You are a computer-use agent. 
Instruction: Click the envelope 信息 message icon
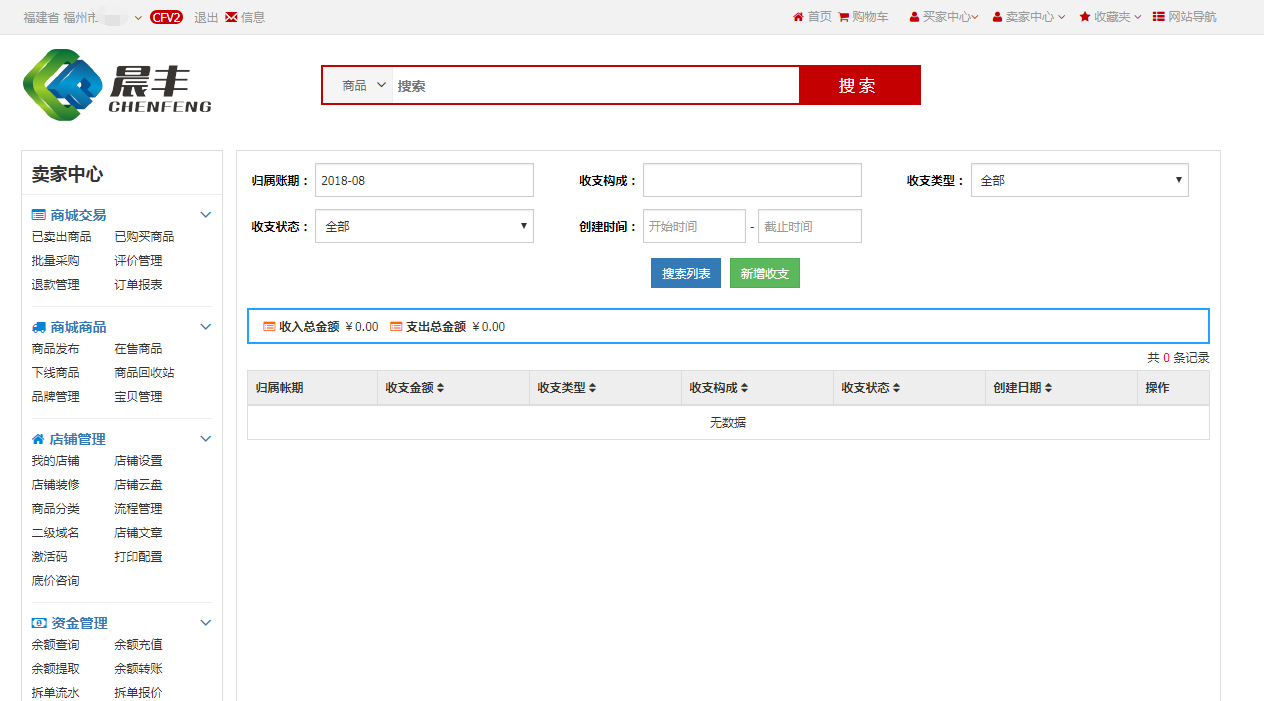[x=231, y=17]
